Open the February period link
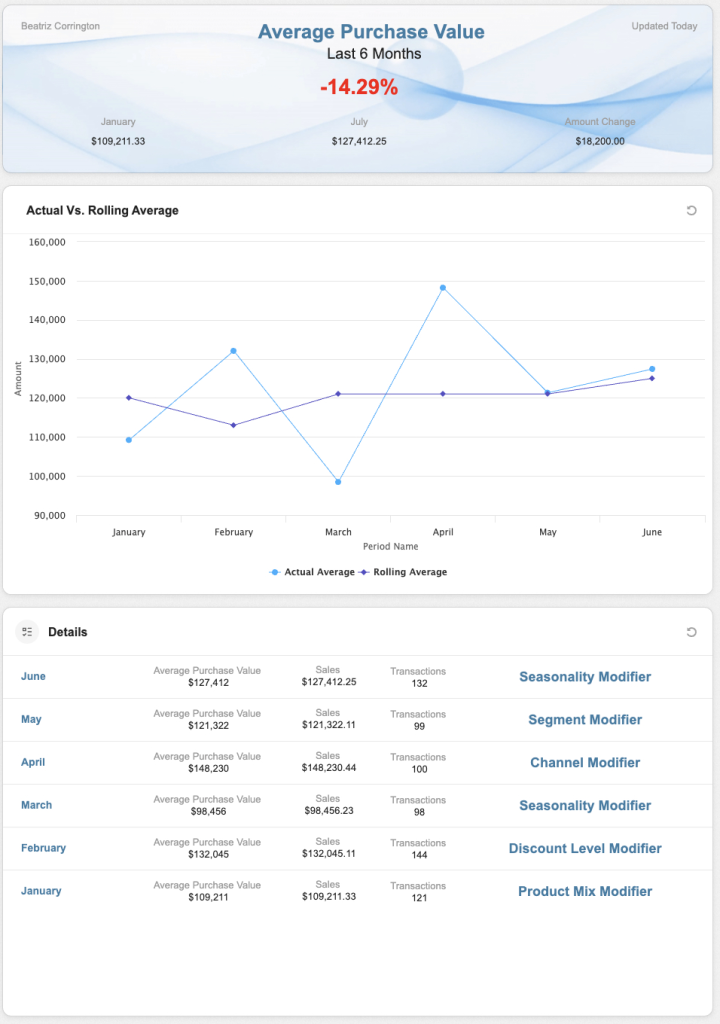This screenshot has height=1024, width=720. click(43, 848)
